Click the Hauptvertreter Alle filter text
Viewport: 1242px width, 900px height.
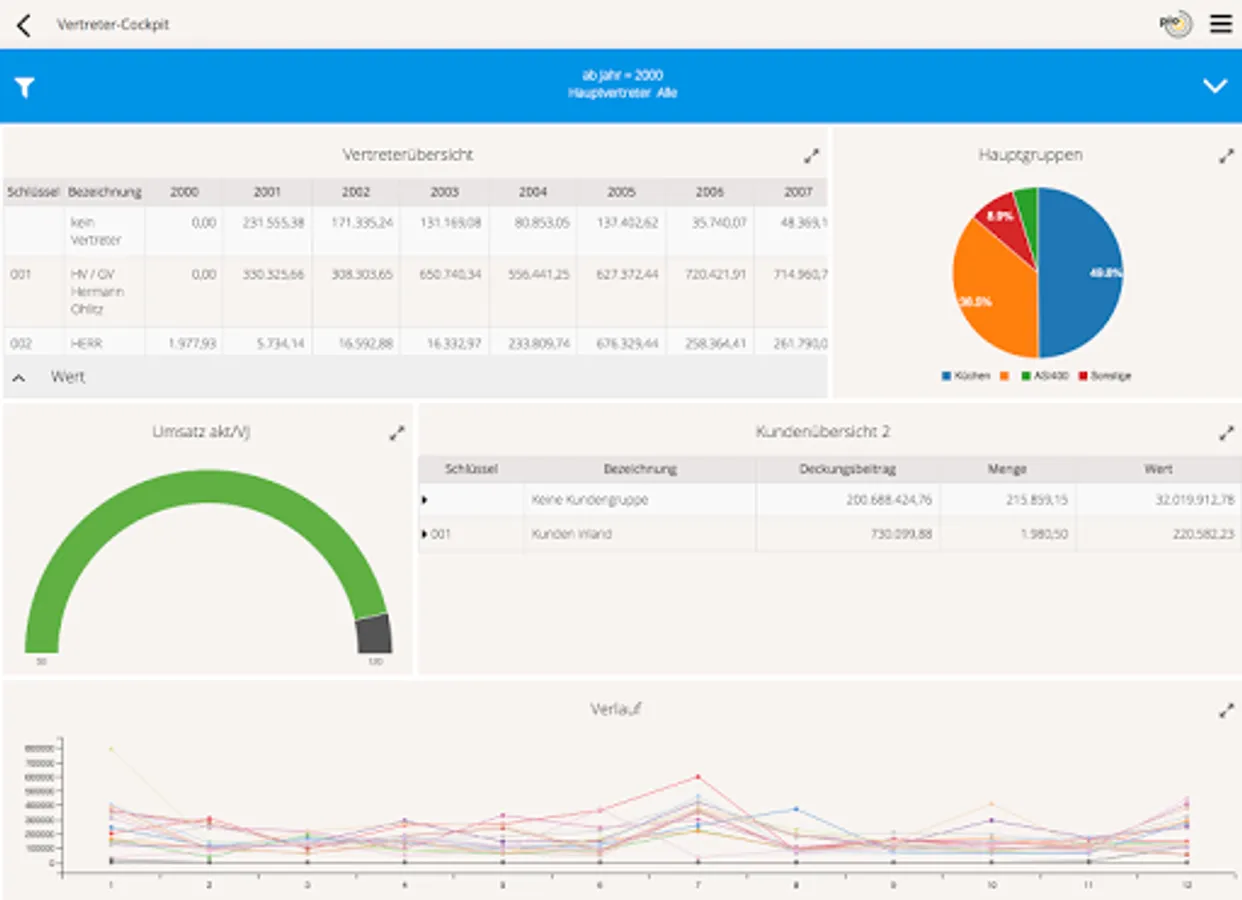[x=620, y=92]
